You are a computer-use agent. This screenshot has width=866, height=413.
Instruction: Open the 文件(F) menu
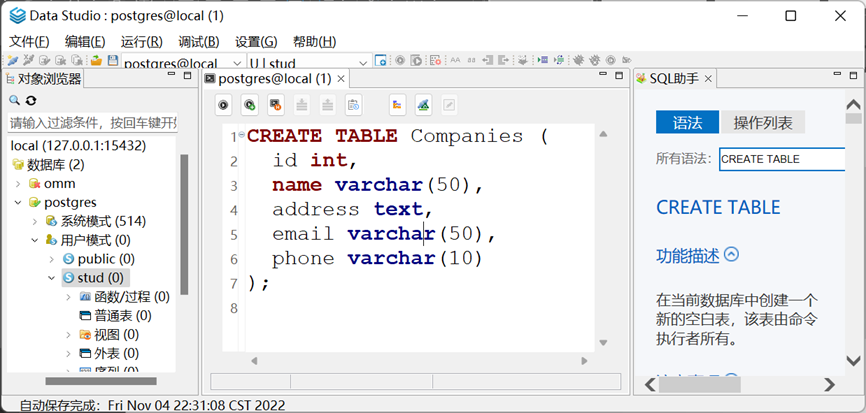29,41
